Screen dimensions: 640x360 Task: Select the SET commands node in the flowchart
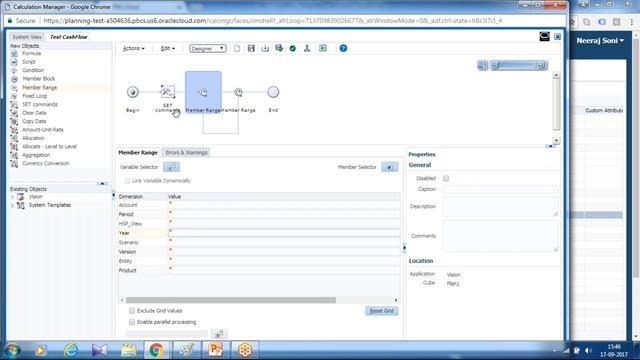pos(167,92)
